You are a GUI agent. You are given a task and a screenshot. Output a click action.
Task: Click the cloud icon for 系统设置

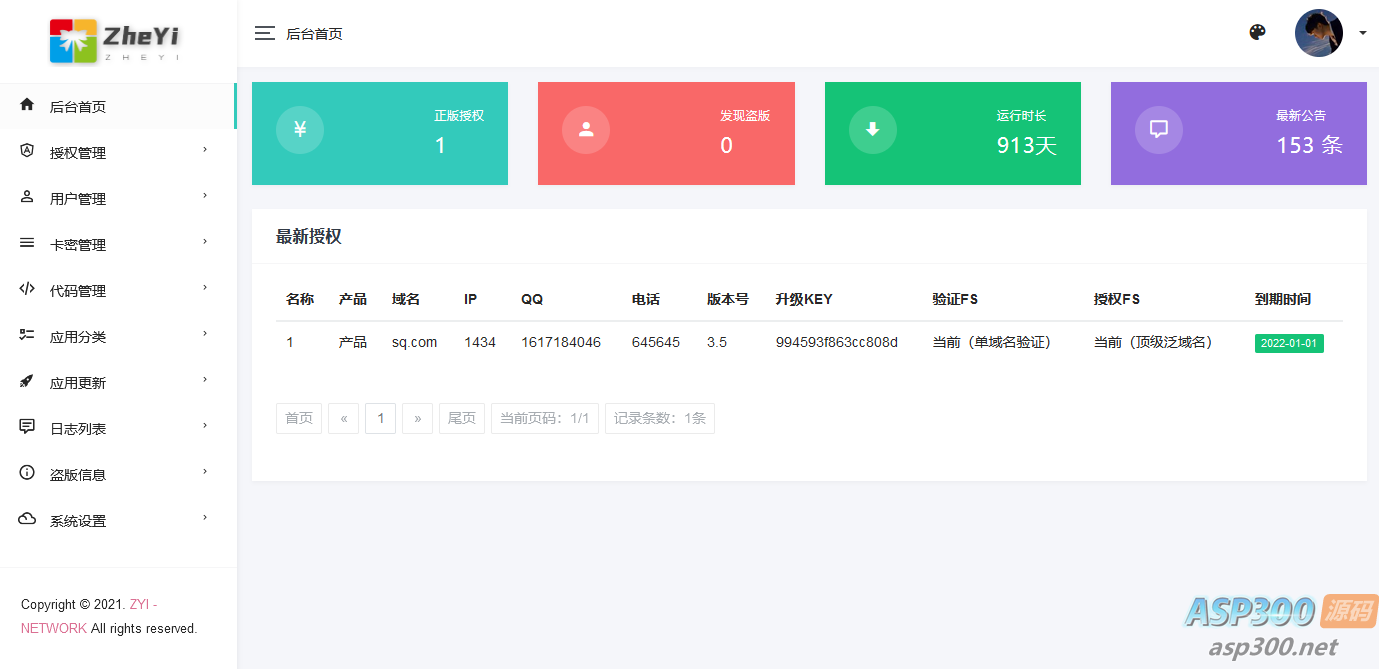coord(27,519)
